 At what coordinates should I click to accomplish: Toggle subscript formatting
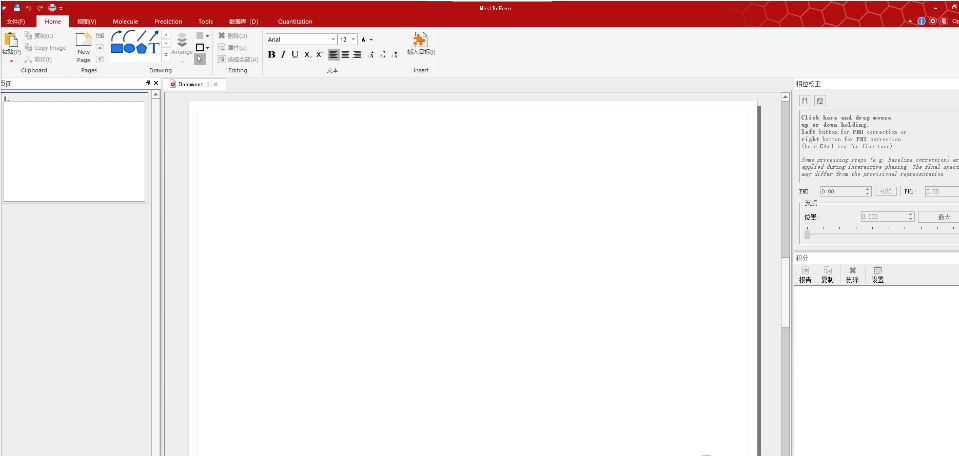[x=308, y=54]
